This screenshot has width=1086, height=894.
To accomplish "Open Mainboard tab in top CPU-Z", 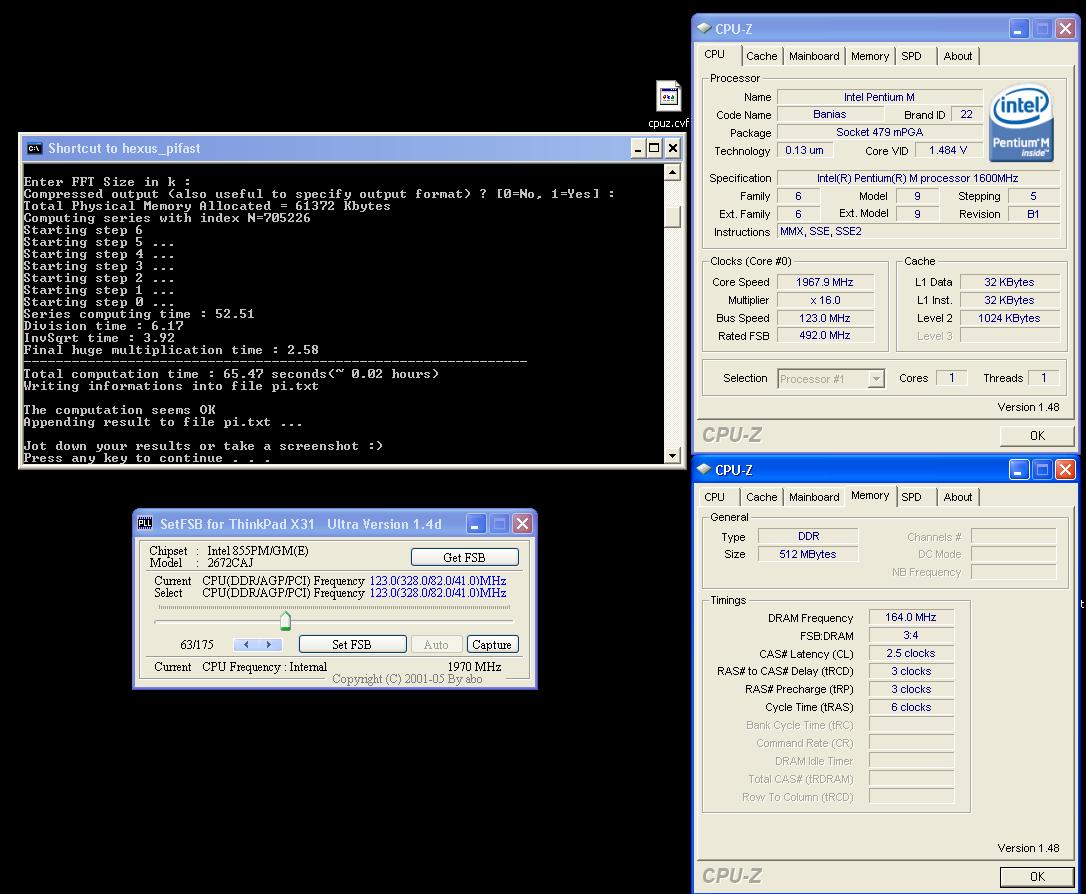I will coord(814,56).
